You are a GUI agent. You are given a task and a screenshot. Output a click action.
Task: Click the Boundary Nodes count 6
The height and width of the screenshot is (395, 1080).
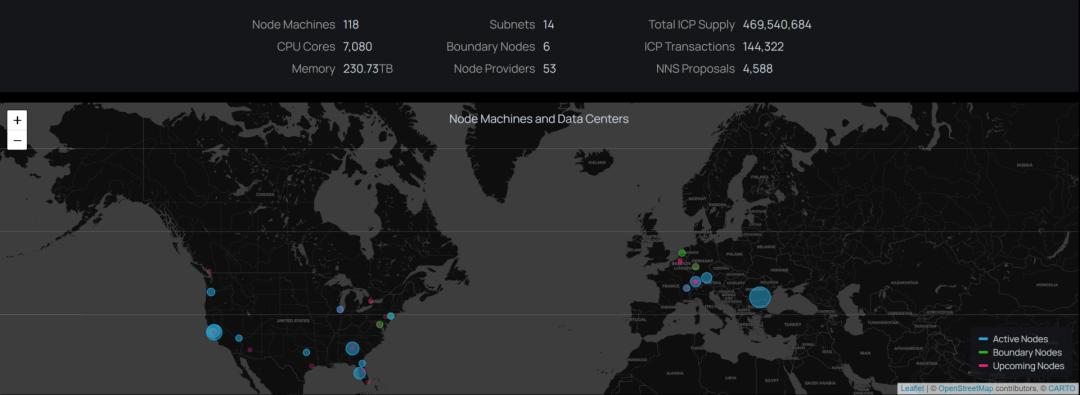click(546, 47)
